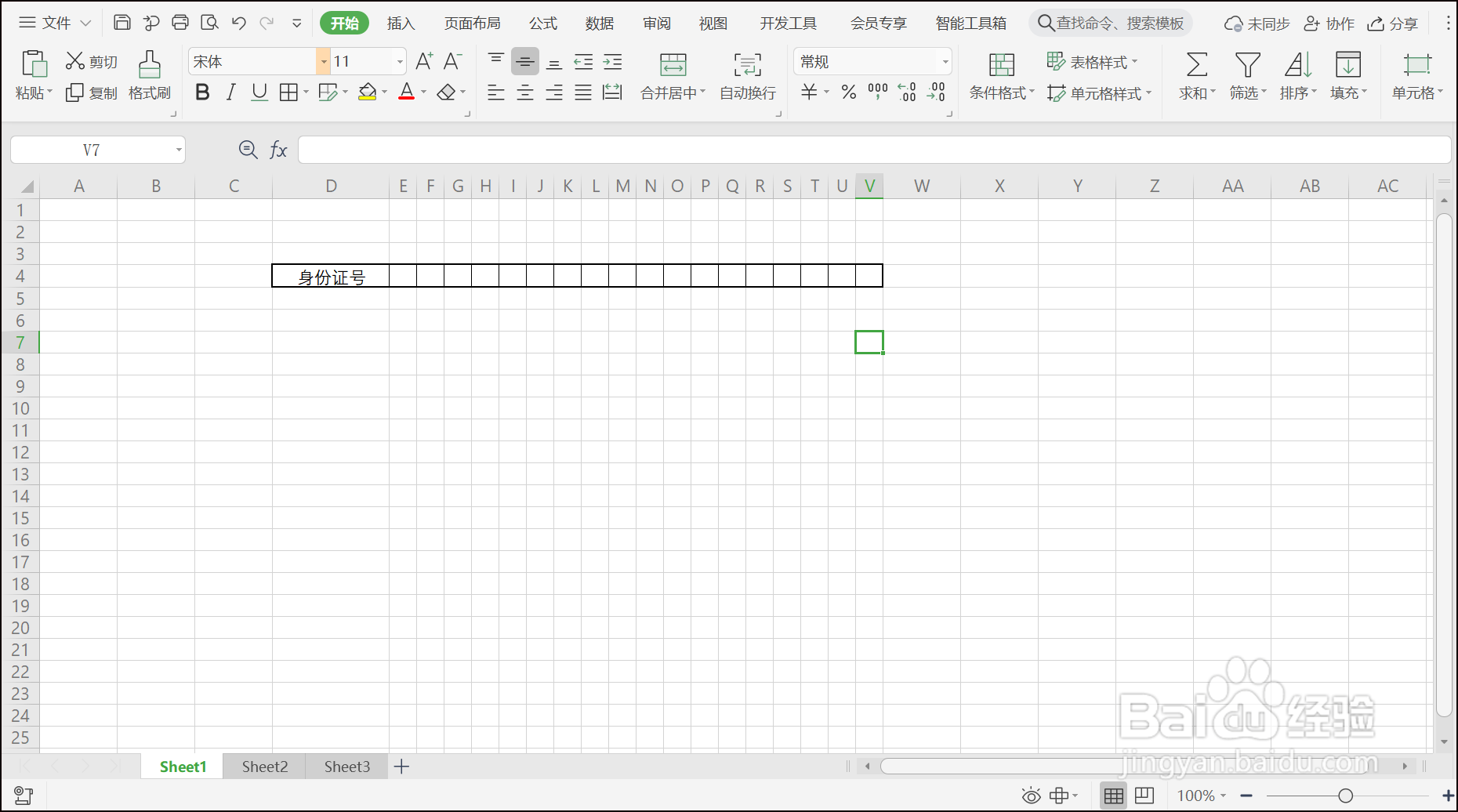Switch to 页面布局 tab
The height and width of the screenshot is (812, 1458).
click(x=472, y=24)
